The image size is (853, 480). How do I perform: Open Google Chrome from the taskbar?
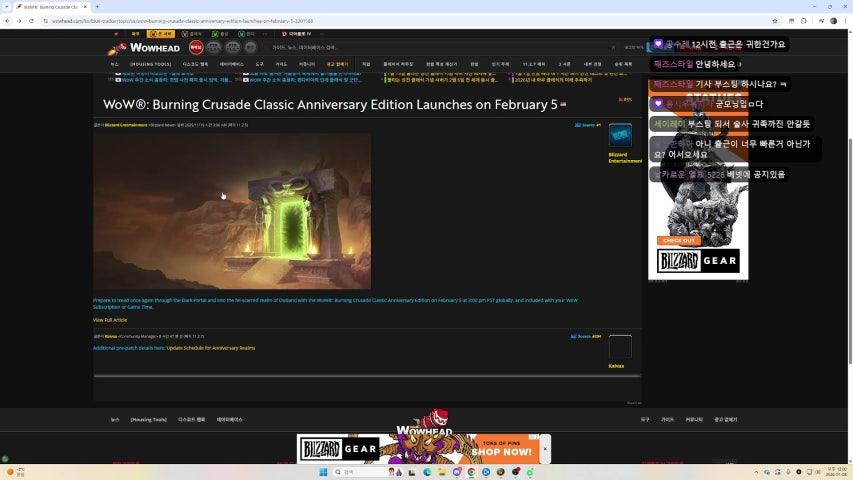tap(471, 472)
